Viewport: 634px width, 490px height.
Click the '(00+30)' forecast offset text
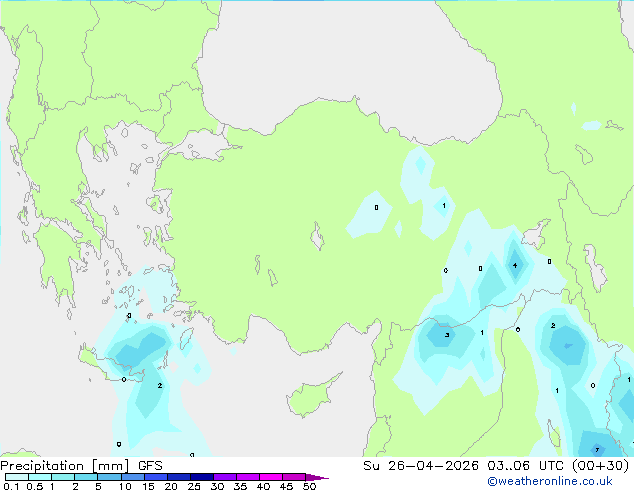(x=600, y=466)
